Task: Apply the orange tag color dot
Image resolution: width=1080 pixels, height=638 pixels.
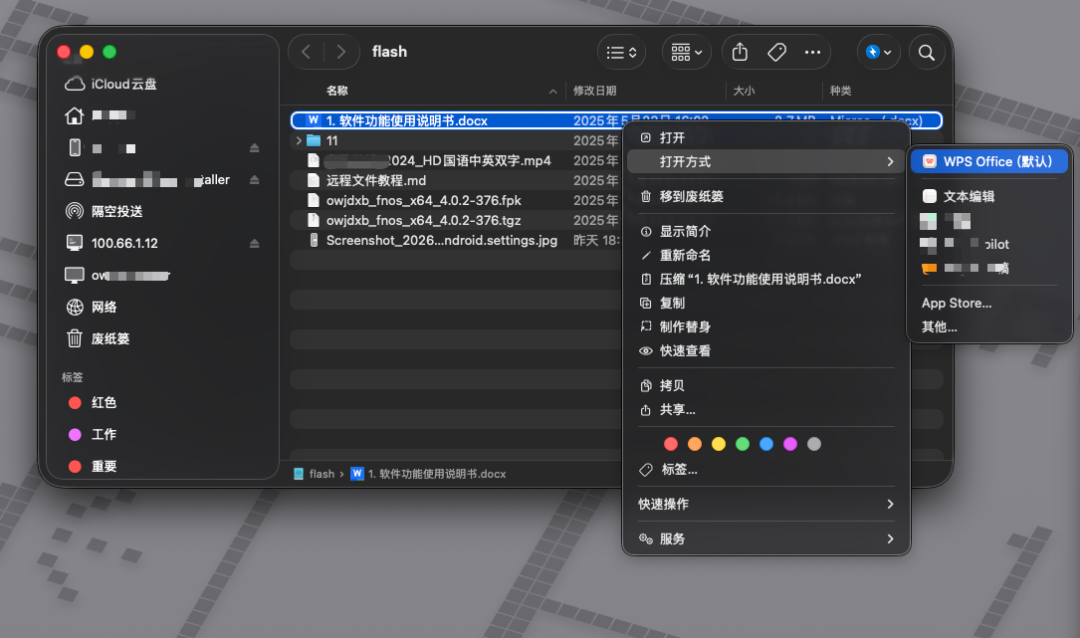Action: 695,444
